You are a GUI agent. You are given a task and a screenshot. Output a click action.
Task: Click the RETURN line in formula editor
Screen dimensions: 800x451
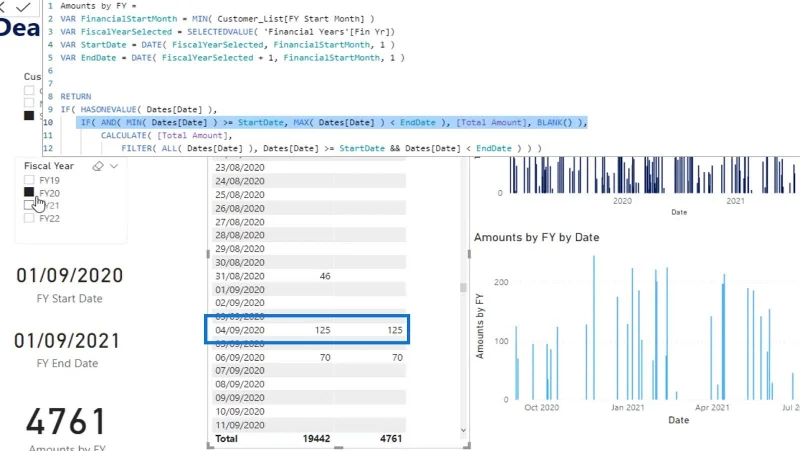pos(76,96)
